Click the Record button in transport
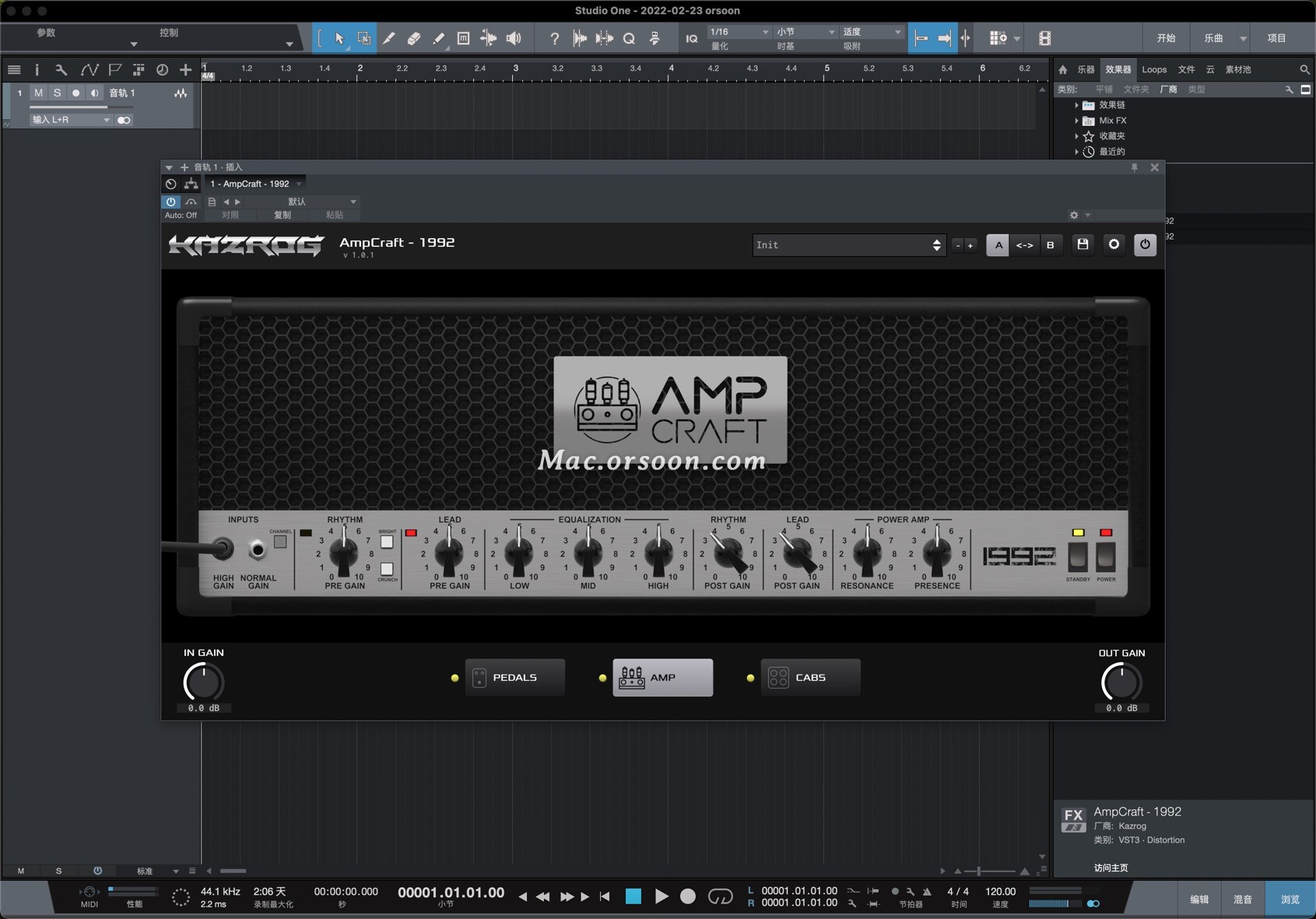1316x919 pixels. [688, 896]
